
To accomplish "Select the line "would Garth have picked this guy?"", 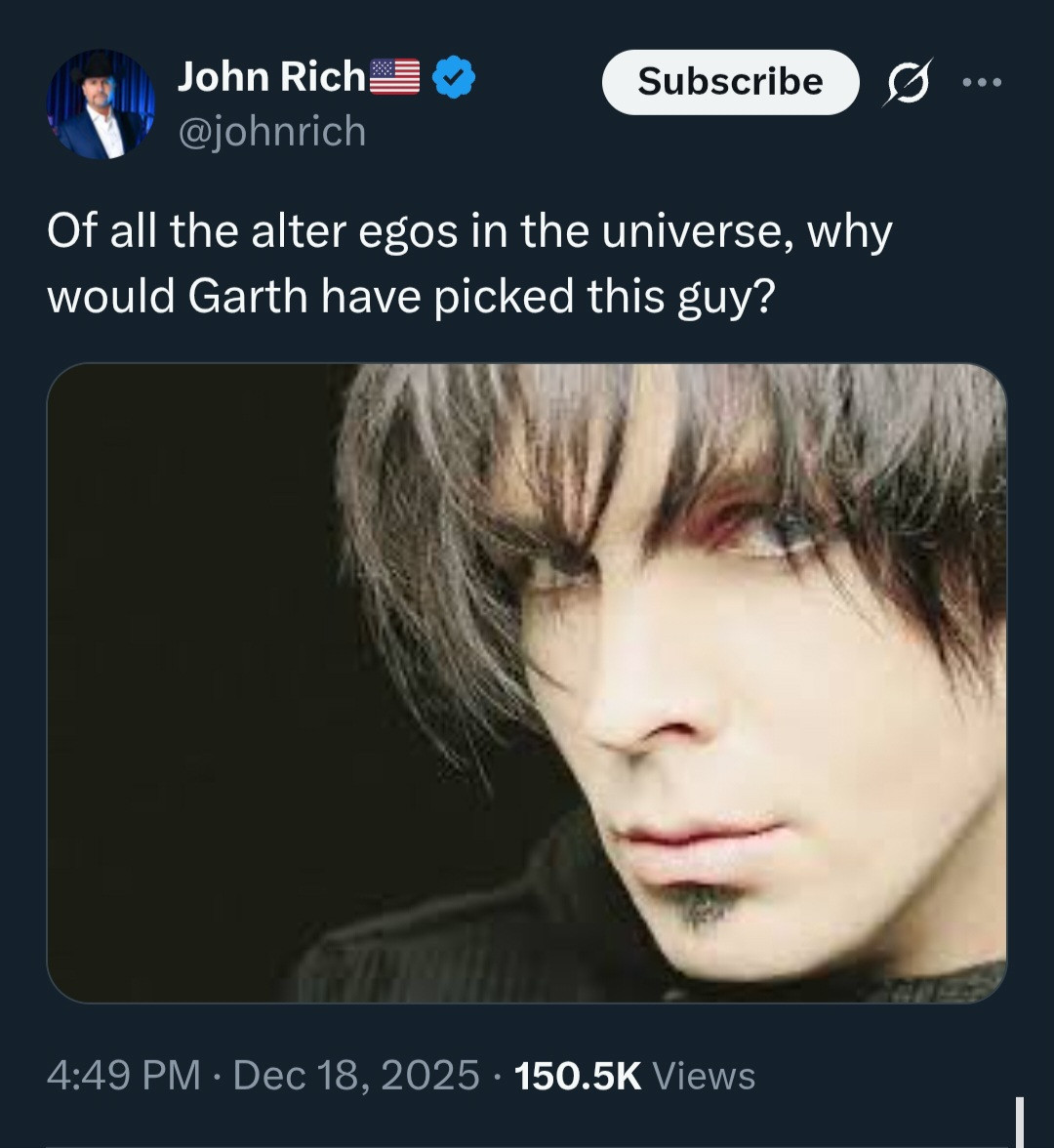I will click(x=410, y=295).
